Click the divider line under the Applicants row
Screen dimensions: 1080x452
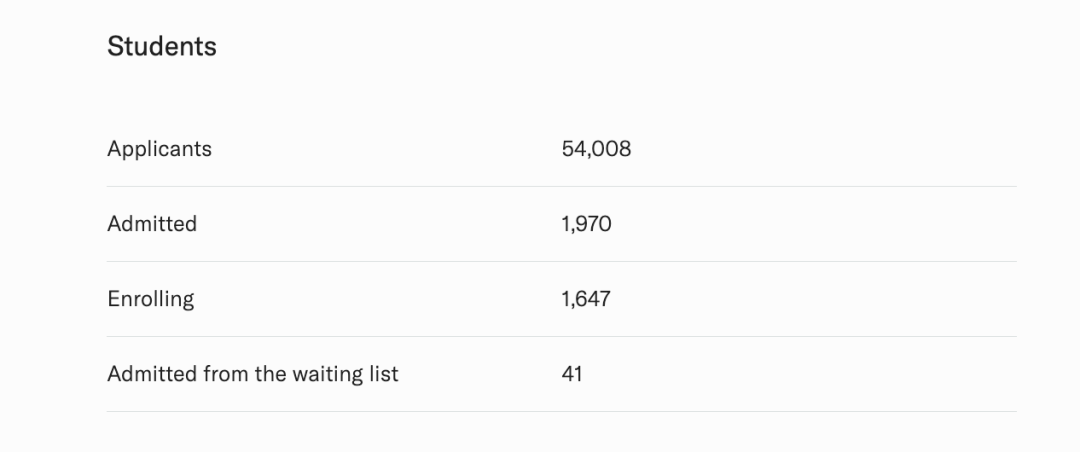click(x=561, y=186)
